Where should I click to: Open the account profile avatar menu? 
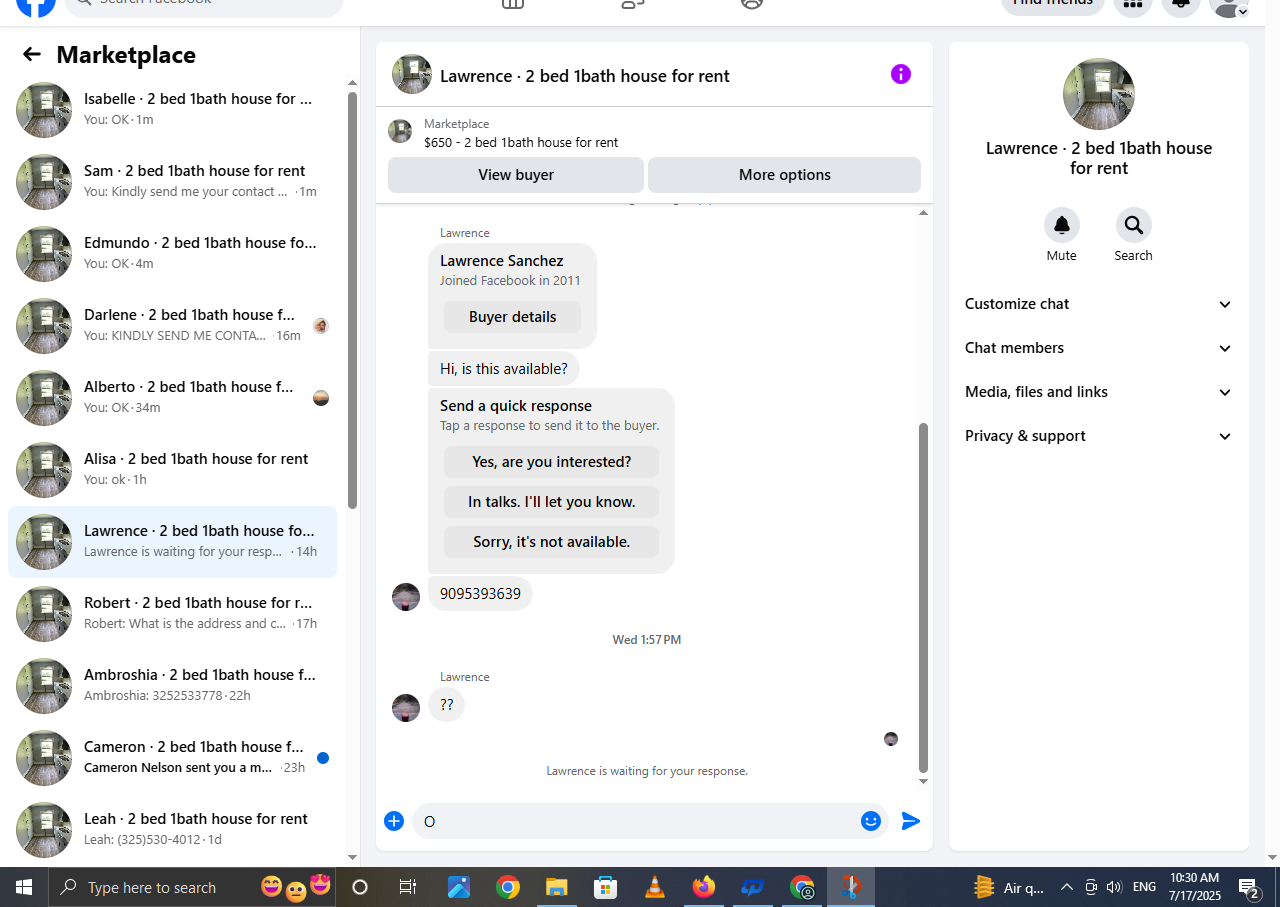click(1229, 6)
